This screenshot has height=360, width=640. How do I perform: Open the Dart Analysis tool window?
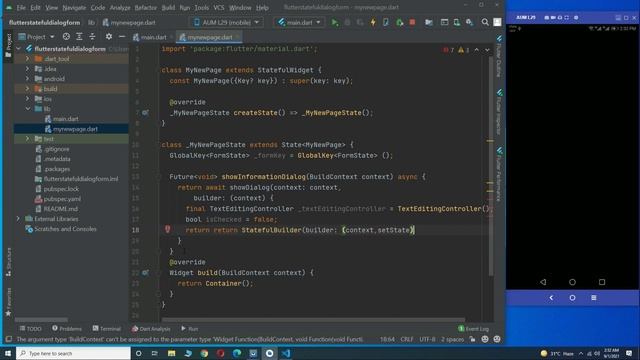(x=151, y=329)
